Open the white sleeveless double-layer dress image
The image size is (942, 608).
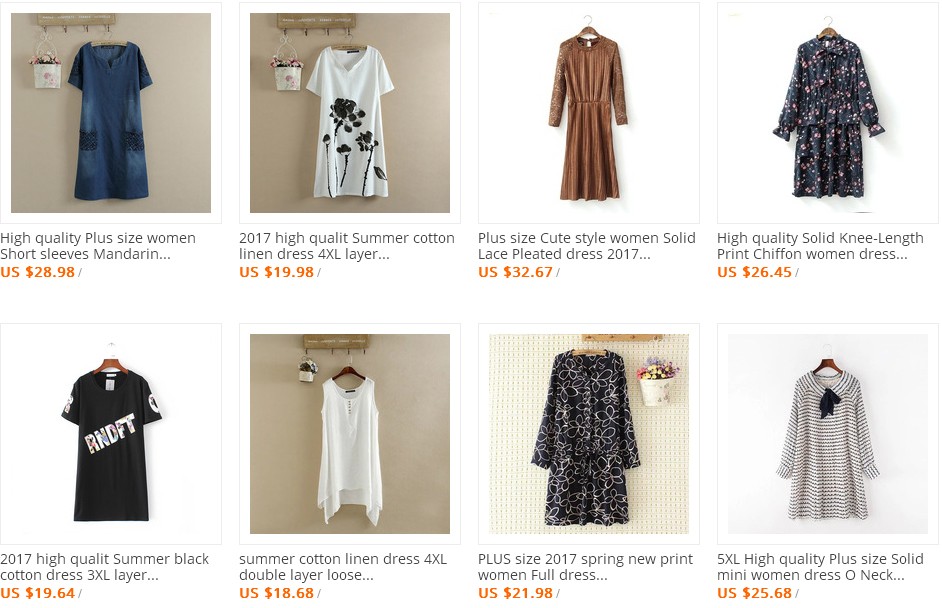click(349, 434)
